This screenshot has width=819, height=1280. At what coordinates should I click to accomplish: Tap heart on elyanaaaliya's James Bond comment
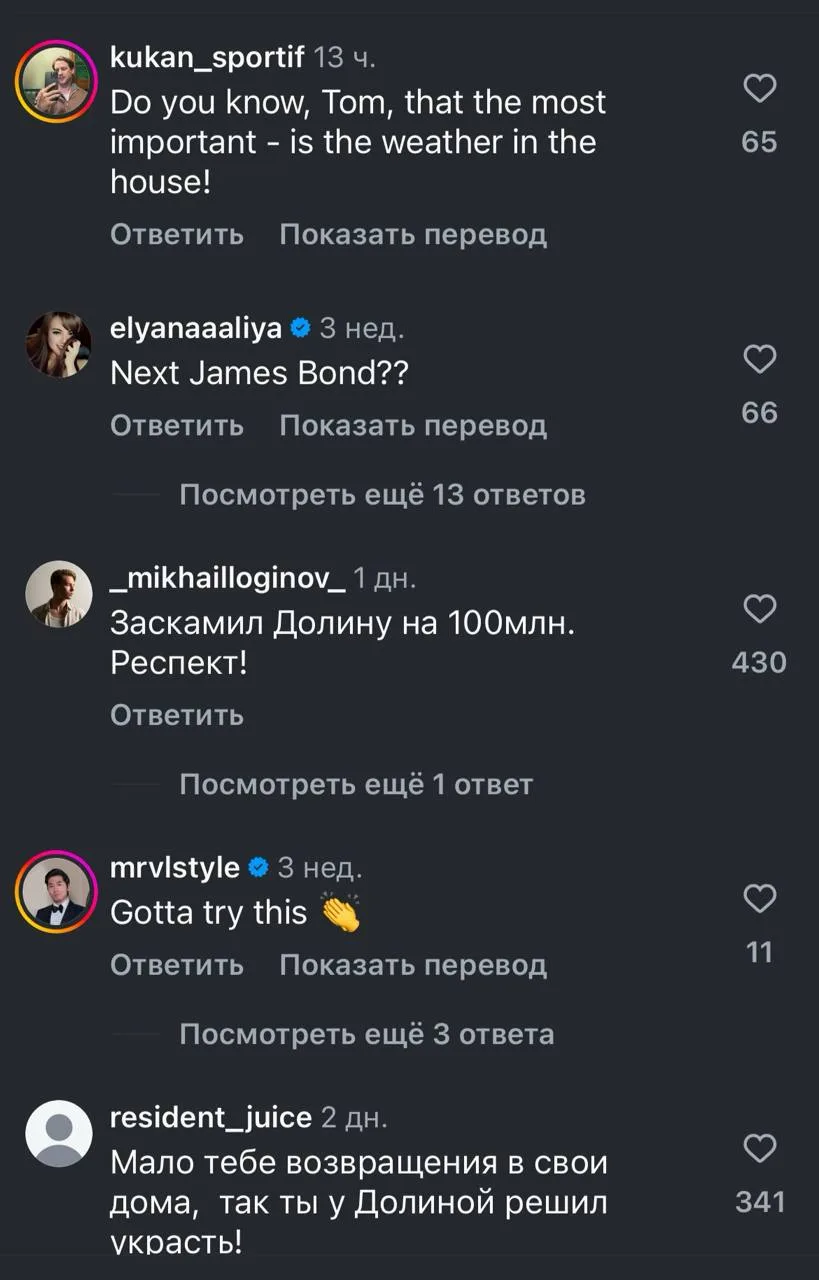760,359
